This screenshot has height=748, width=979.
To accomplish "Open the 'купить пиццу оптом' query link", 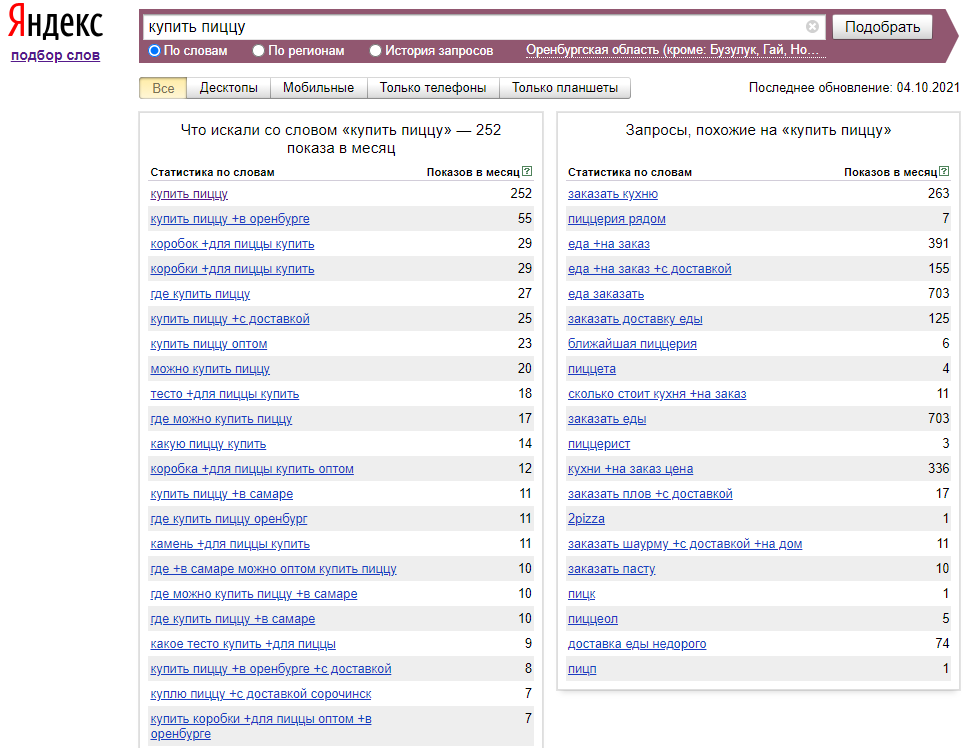I will coord(208,344).
